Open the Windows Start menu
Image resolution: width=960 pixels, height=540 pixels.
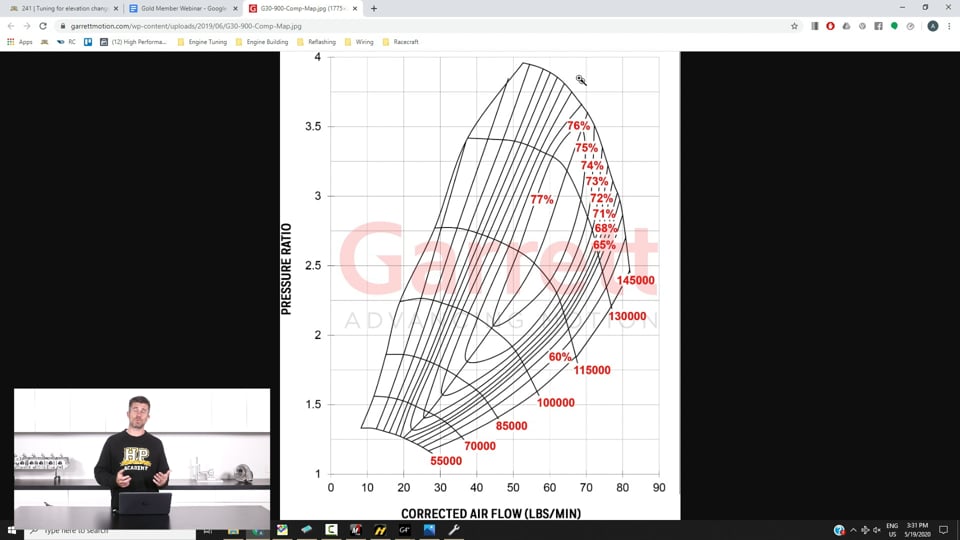(x=12, y=530)
